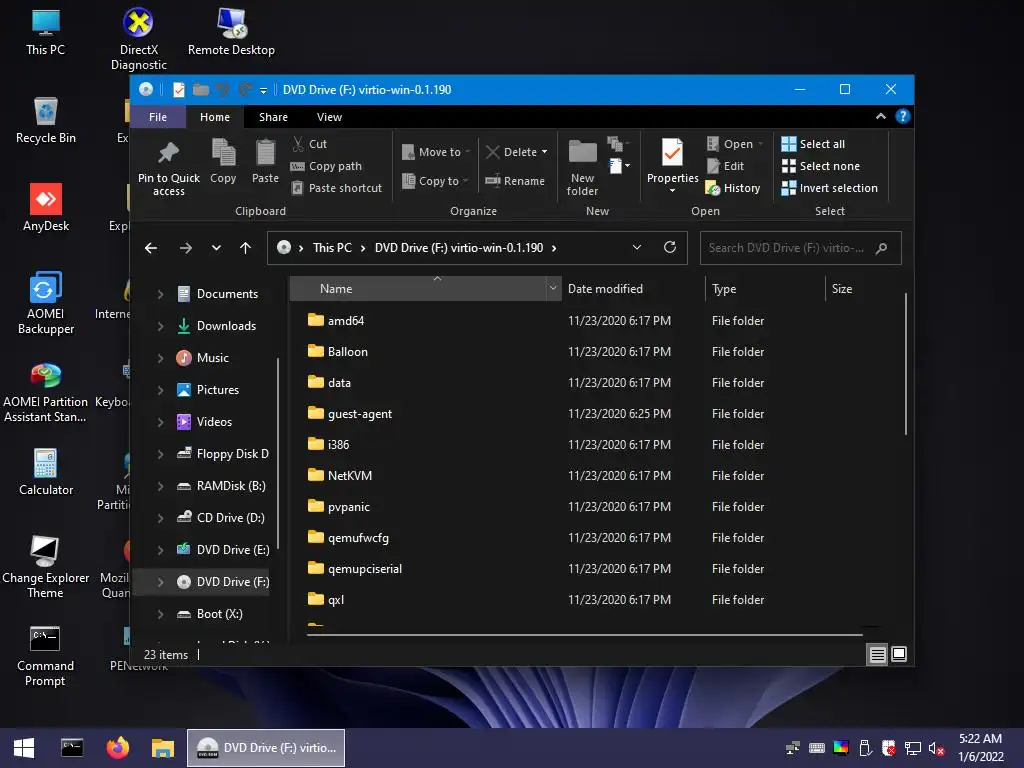Click Copy path in ribbon

[327, 166]
